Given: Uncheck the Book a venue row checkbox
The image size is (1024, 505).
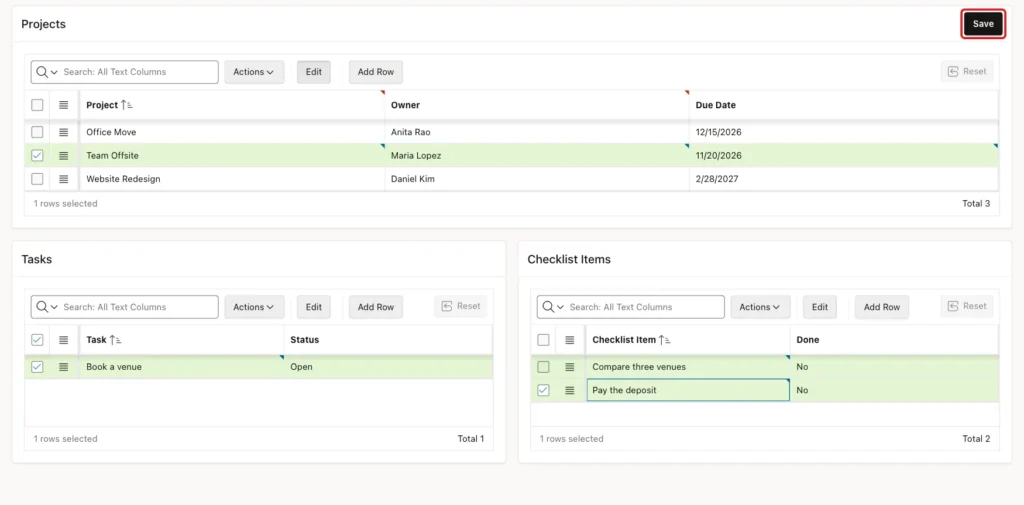Looking at the screenshot, I should [37, 367].
